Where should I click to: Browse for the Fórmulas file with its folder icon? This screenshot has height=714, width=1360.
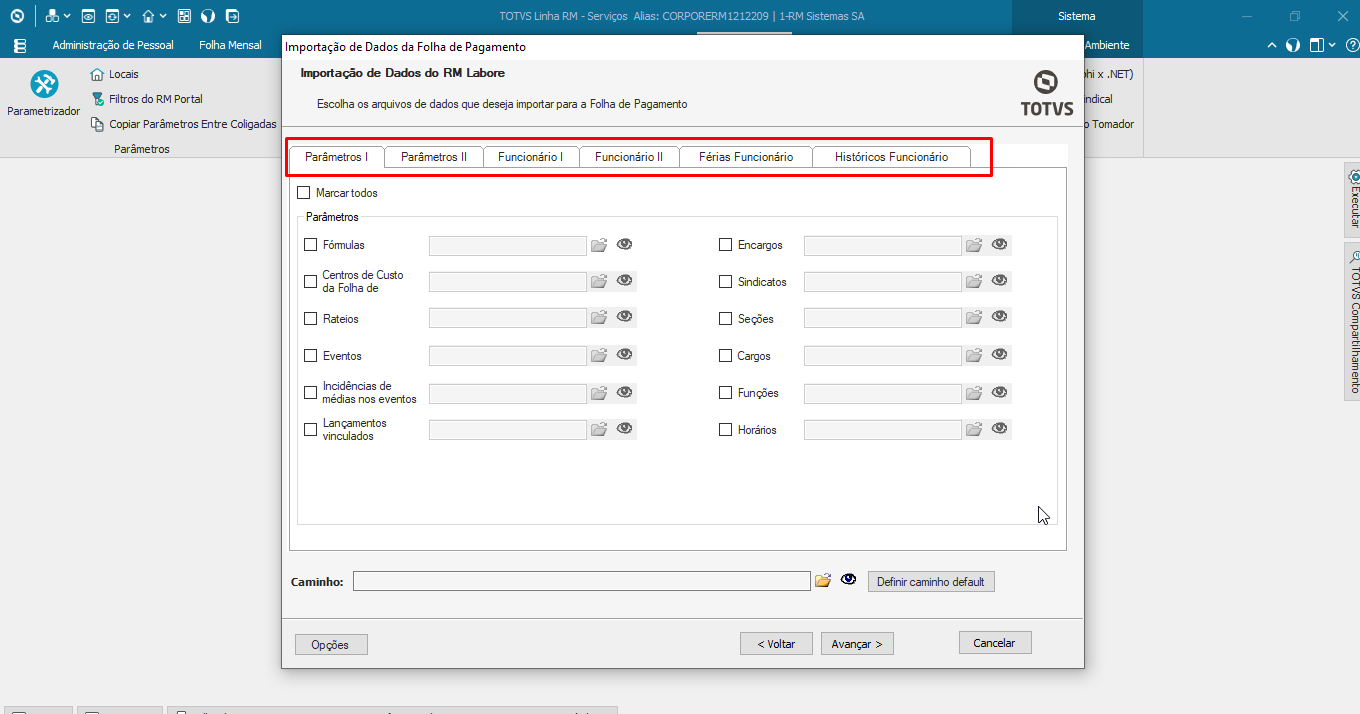pyautogui.click(x=599, y=245)
